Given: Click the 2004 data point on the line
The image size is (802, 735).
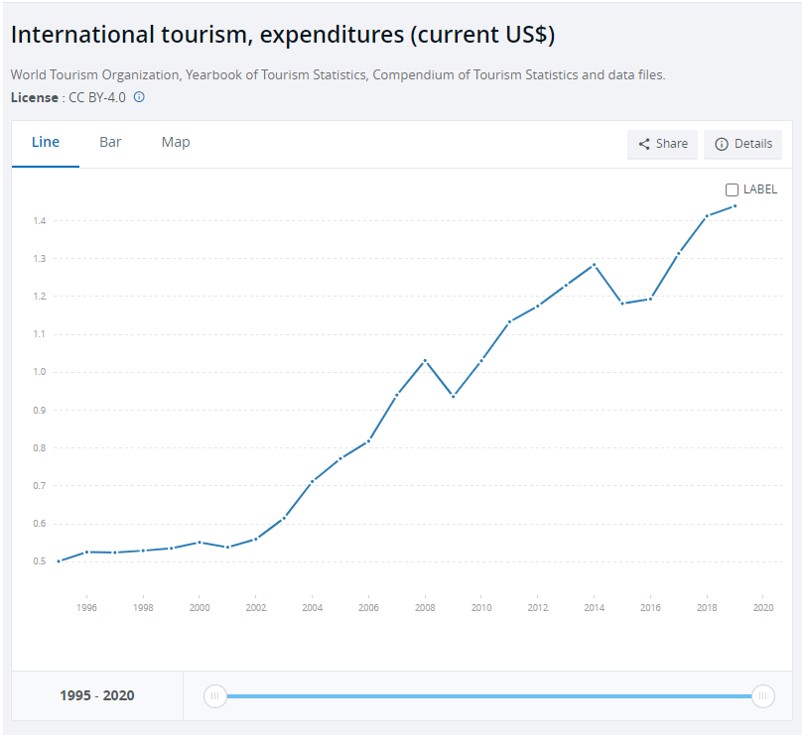Looking at the screenshot, I should 313,481.
